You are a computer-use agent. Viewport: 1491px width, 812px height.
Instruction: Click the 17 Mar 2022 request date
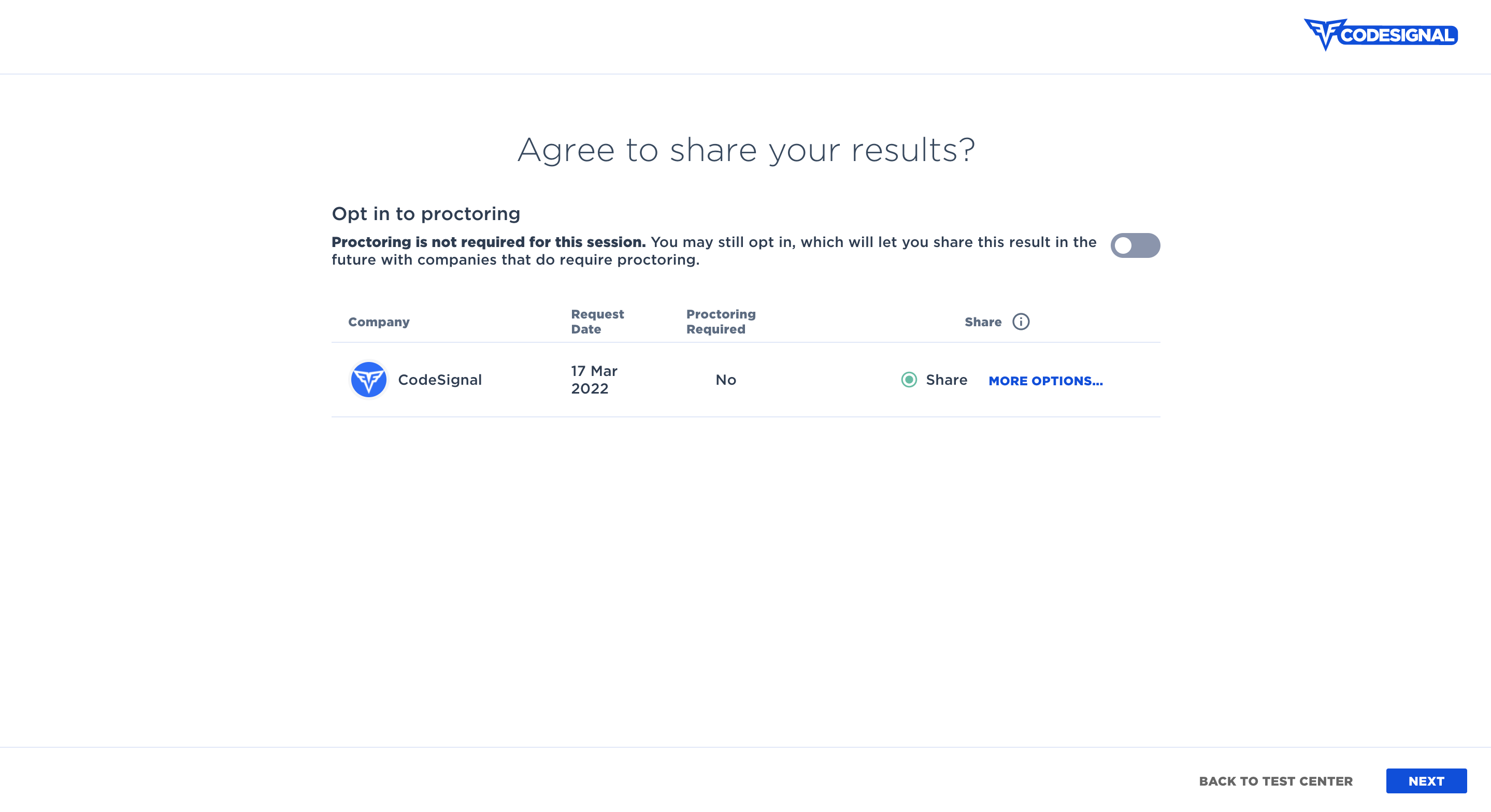[593, 380]
